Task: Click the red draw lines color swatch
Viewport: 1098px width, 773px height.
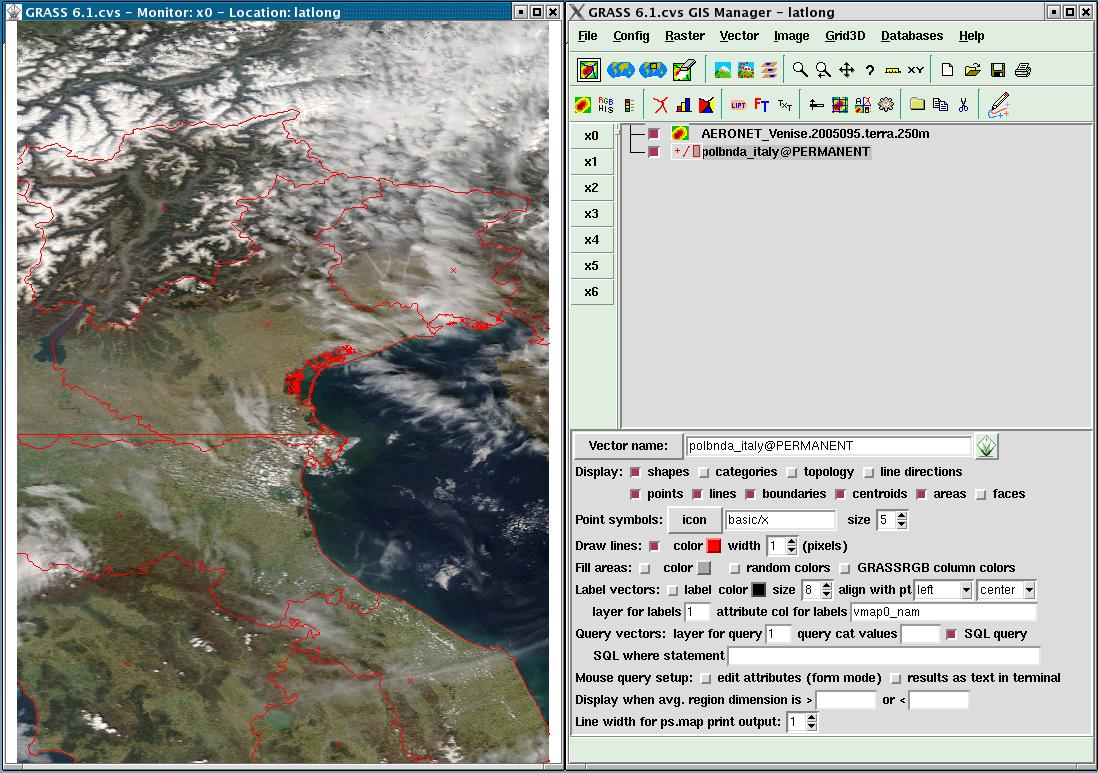Action: tap(714, 546)
